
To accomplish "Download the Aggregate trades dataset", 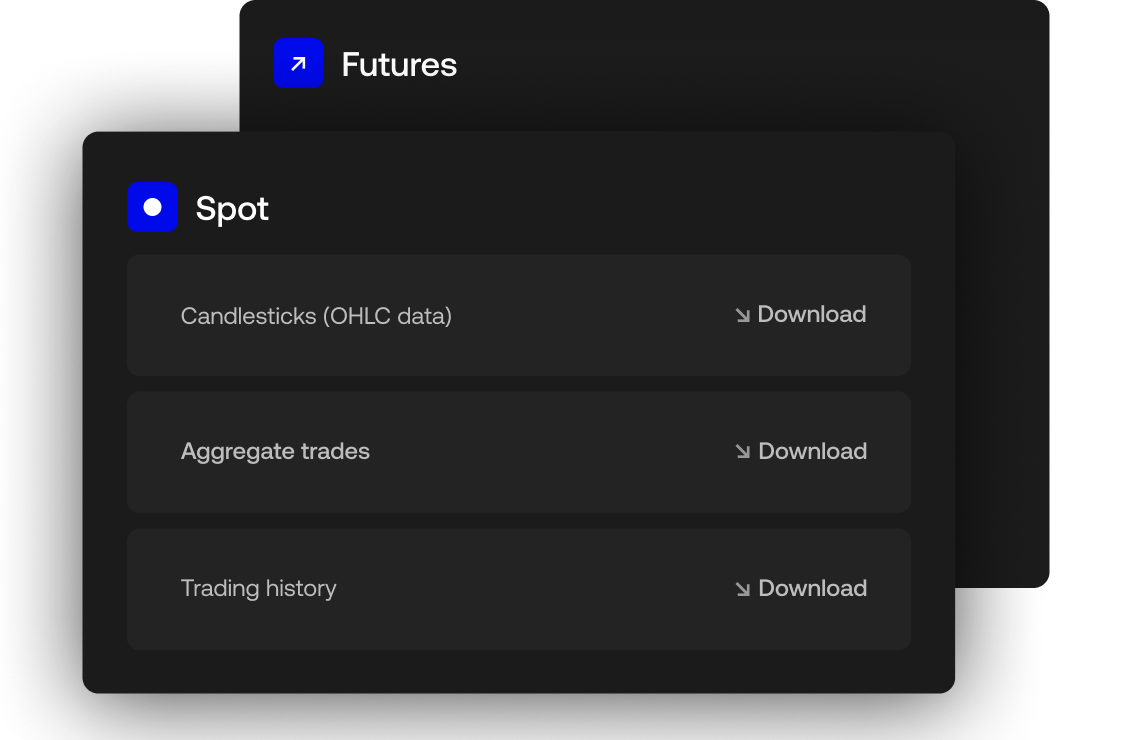I will point(798,451).
